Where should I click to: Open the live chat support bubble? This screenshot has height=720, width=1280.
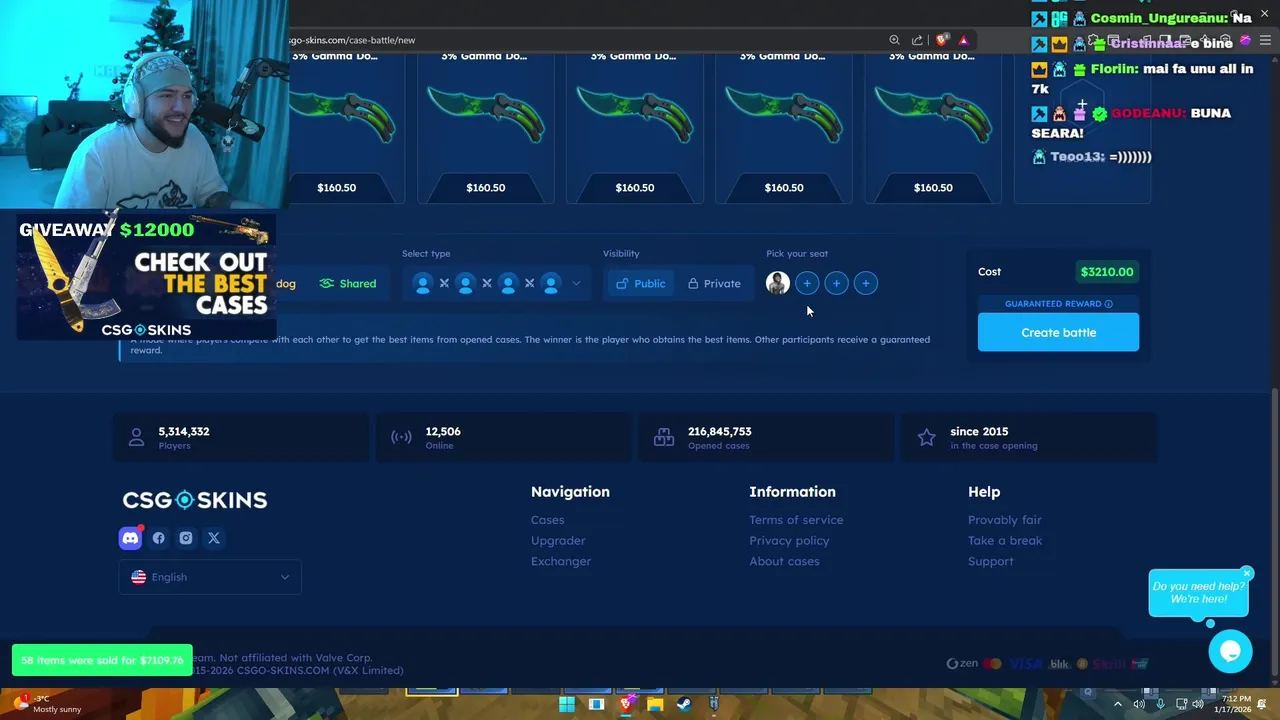tap(1230, 652)
